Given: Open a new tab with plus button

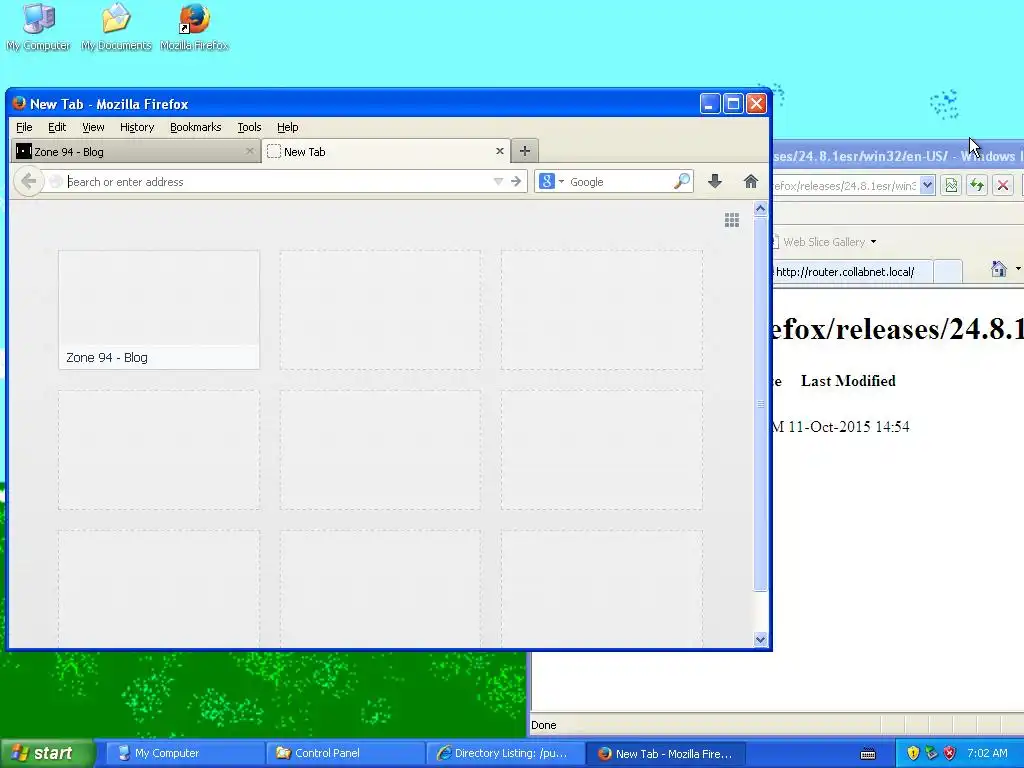Looking at the screenshot, I should [524, 151].
